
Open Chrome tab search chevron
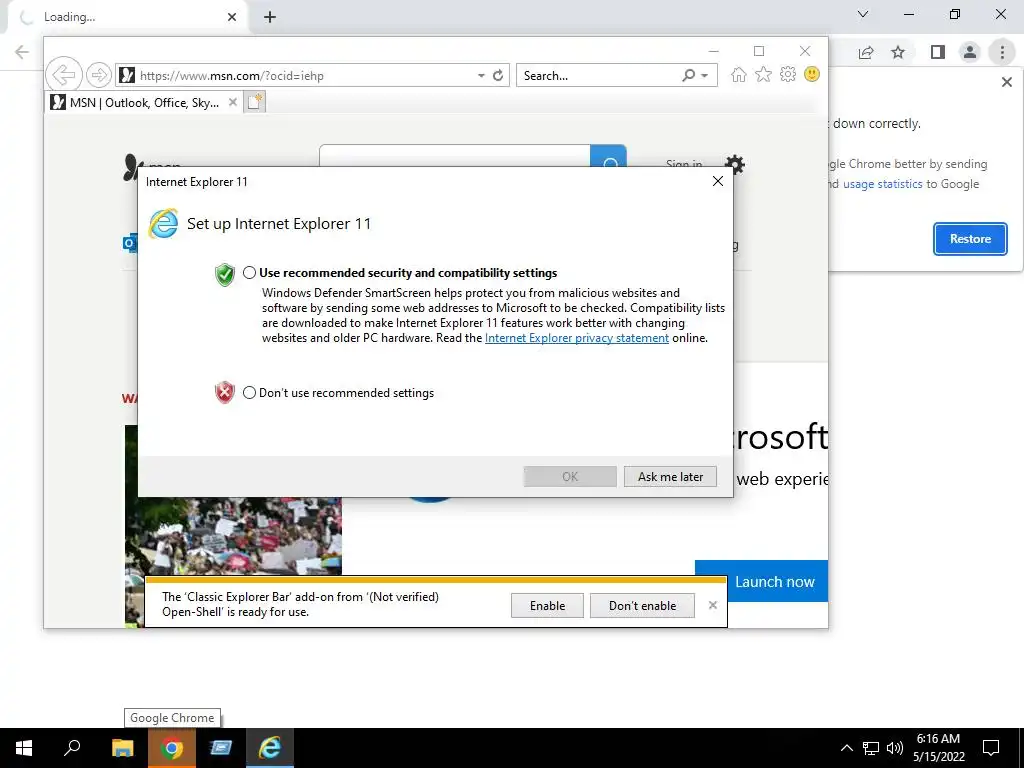point(863,14)
